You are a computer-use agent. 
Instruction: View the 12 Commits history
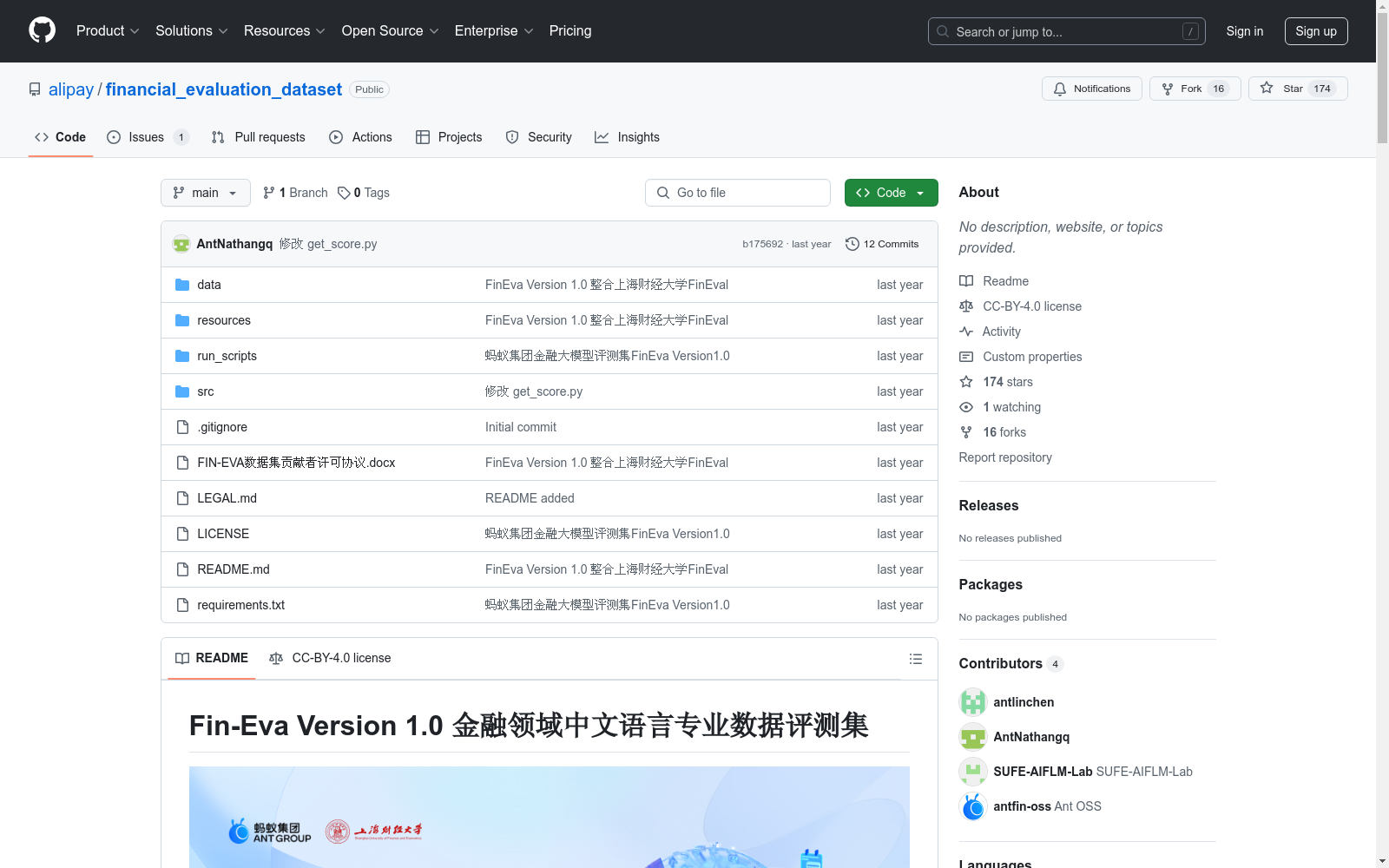pos(882,244)
